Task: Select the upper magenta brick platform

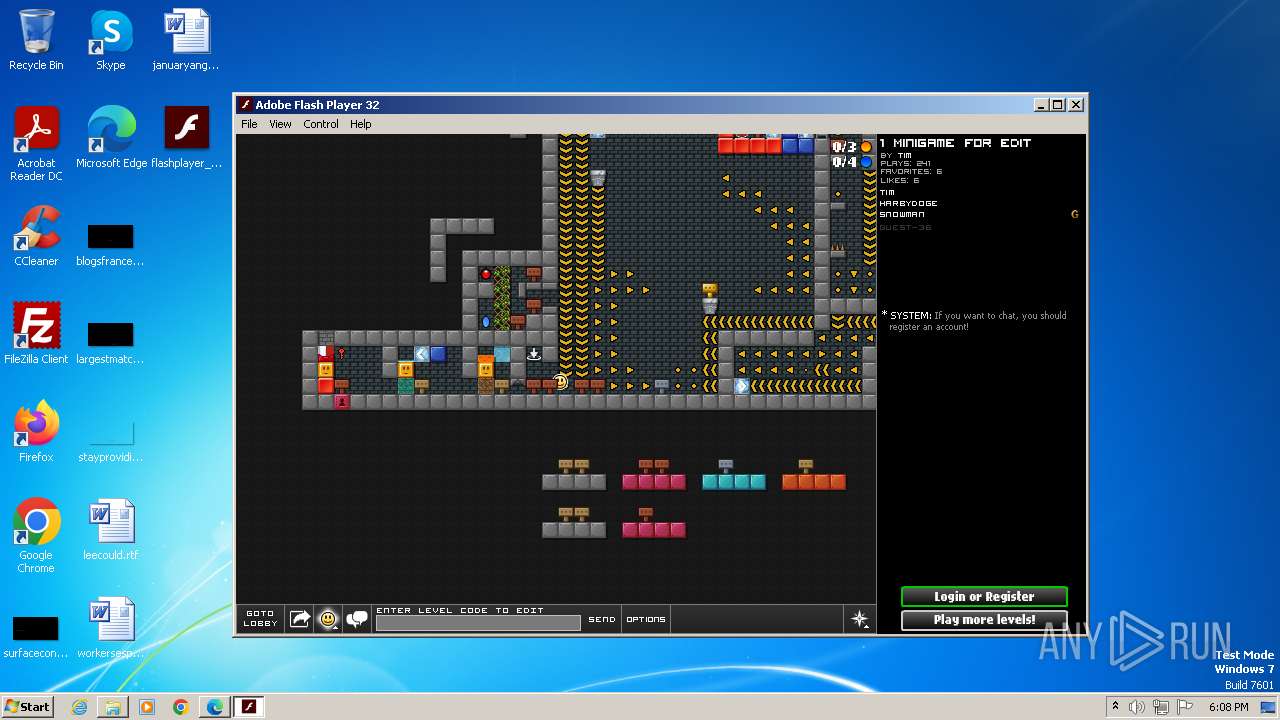Action: coord(654,482)
